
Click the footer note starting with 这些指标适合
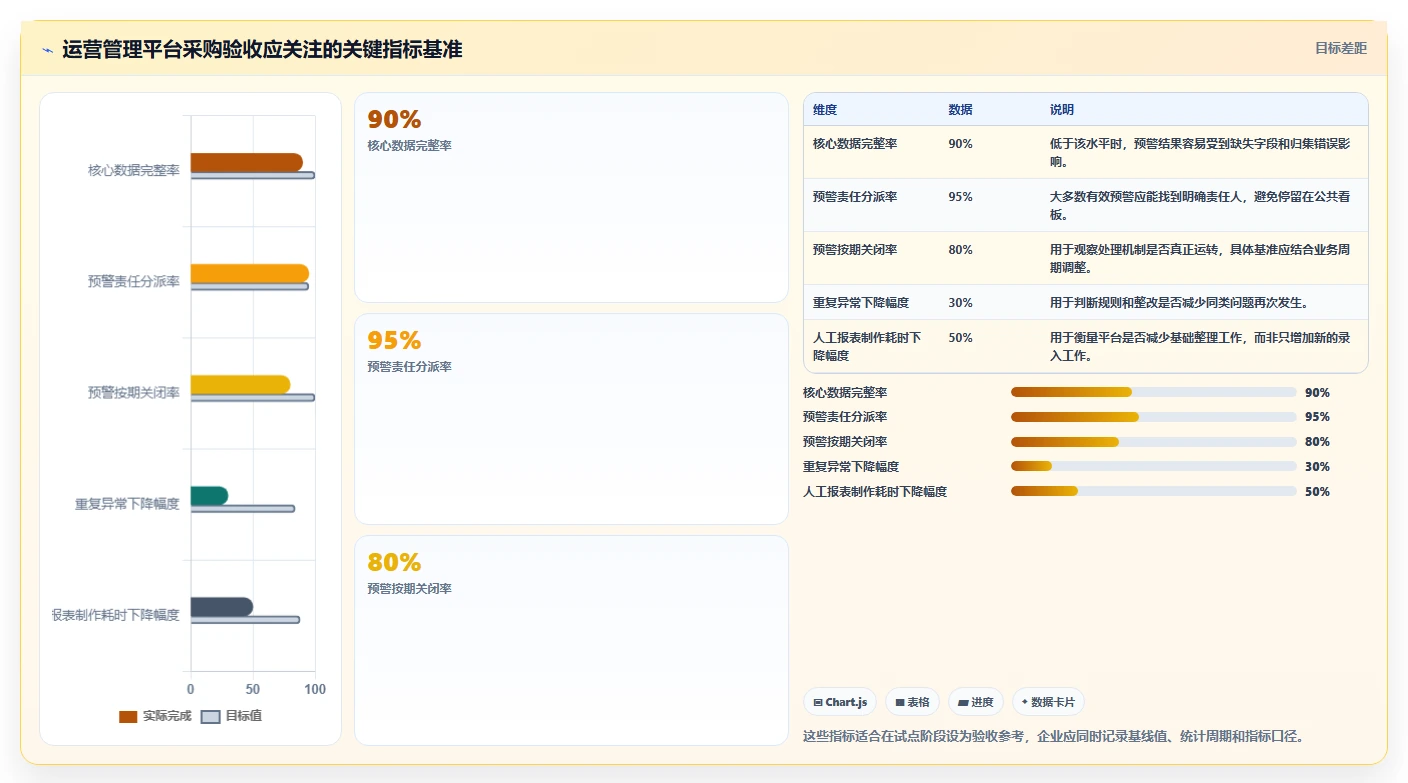click(1053, 736)
